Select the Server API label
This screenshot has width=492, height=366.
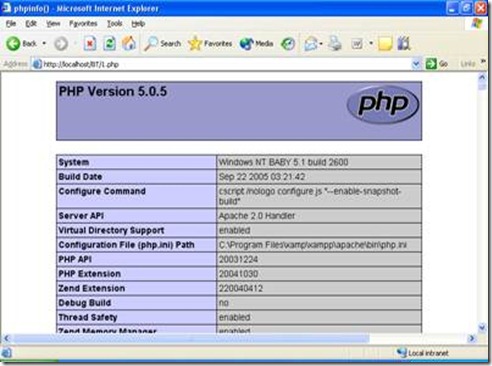(x=81, y=216)
